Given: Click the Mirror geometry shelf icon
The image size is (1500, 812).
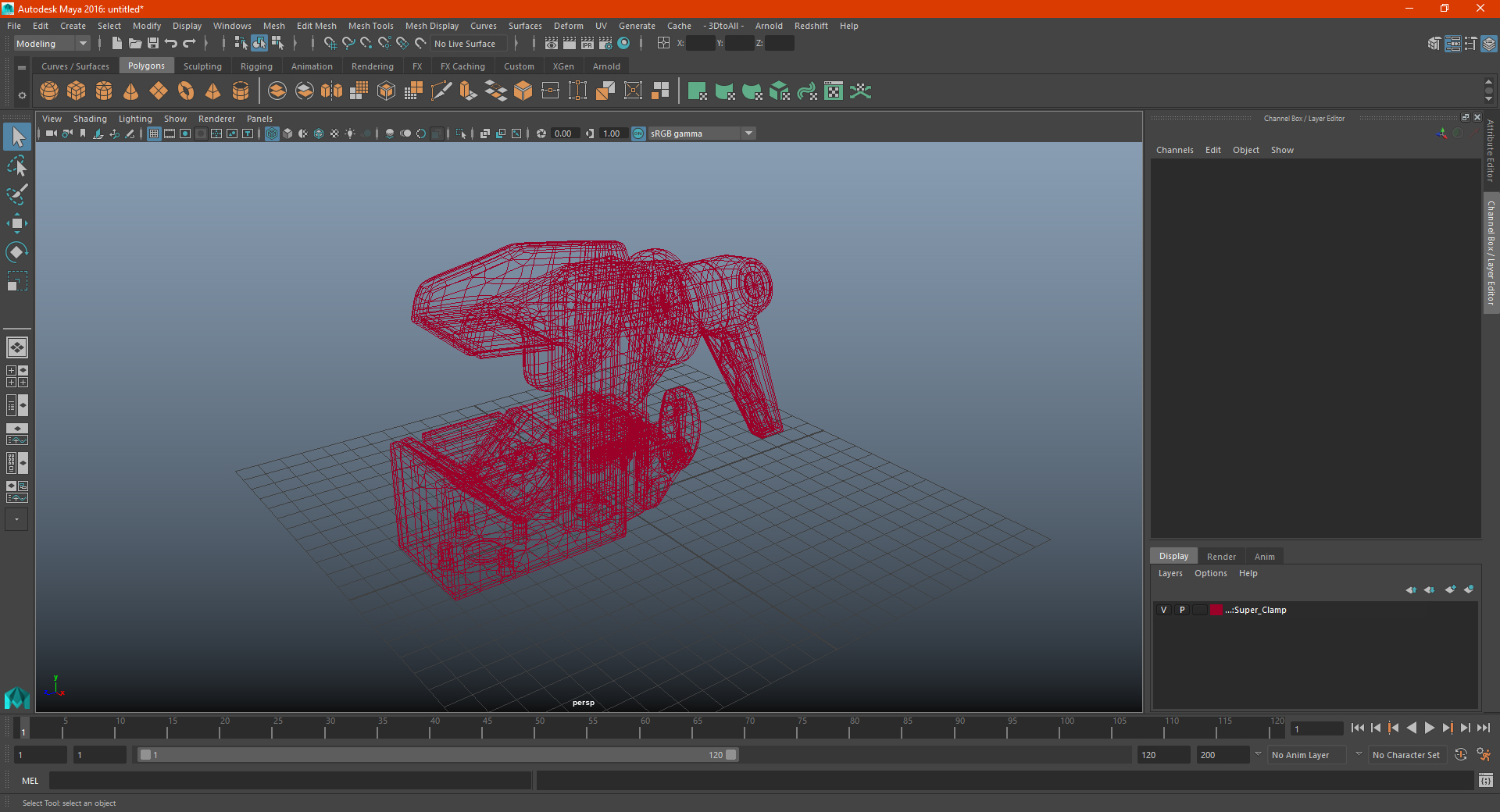Looking at the screenshot, I should (x=332, y=91).
